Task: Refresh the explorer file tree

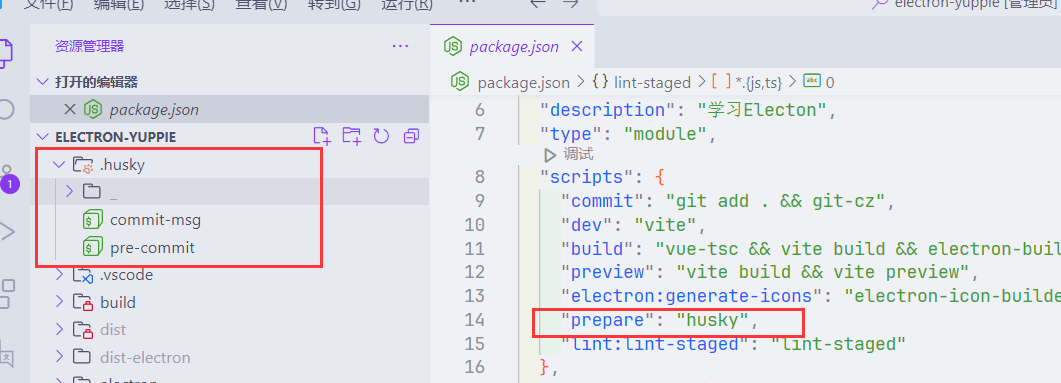Action: [381, 137]
